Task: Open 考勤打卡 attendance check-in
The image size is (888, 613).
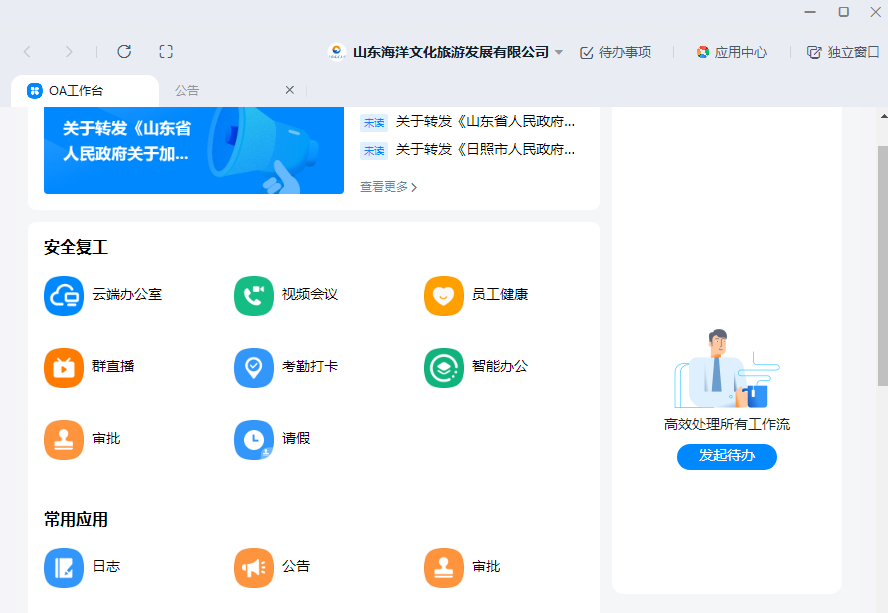Action: (254, 367)
